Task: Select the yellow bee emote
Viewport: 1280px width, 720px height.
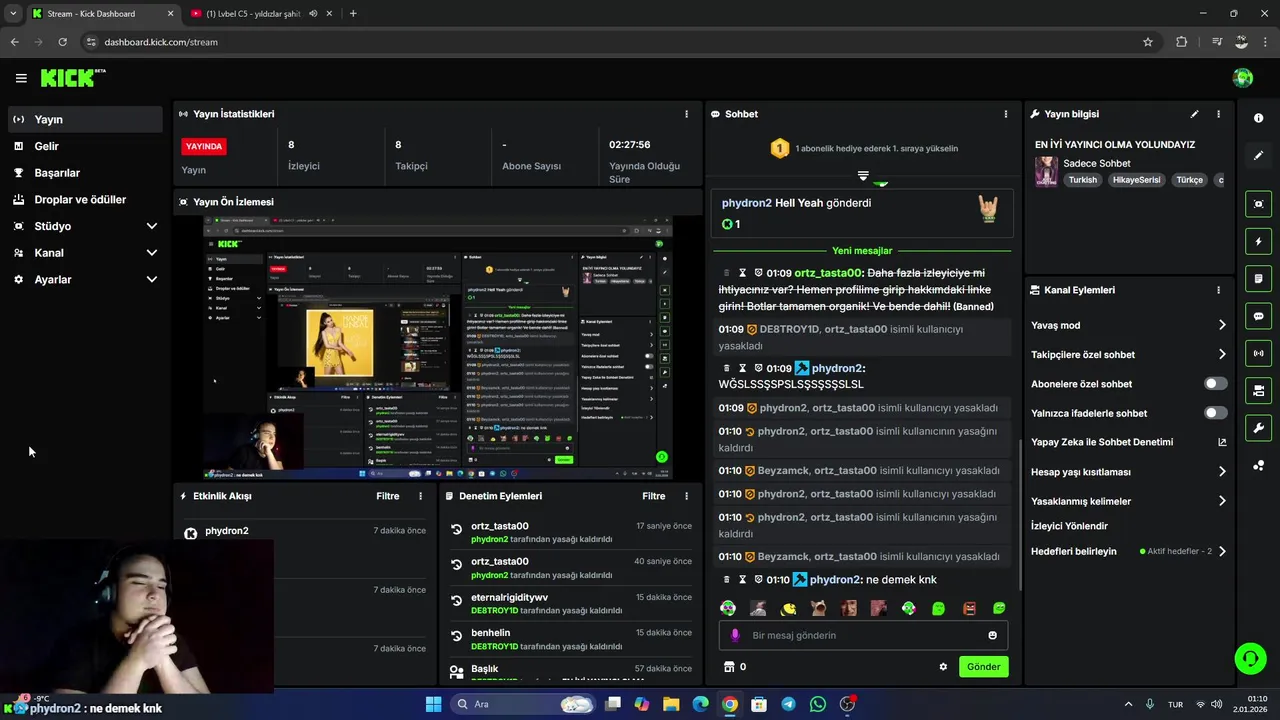Action: (788, 608)
